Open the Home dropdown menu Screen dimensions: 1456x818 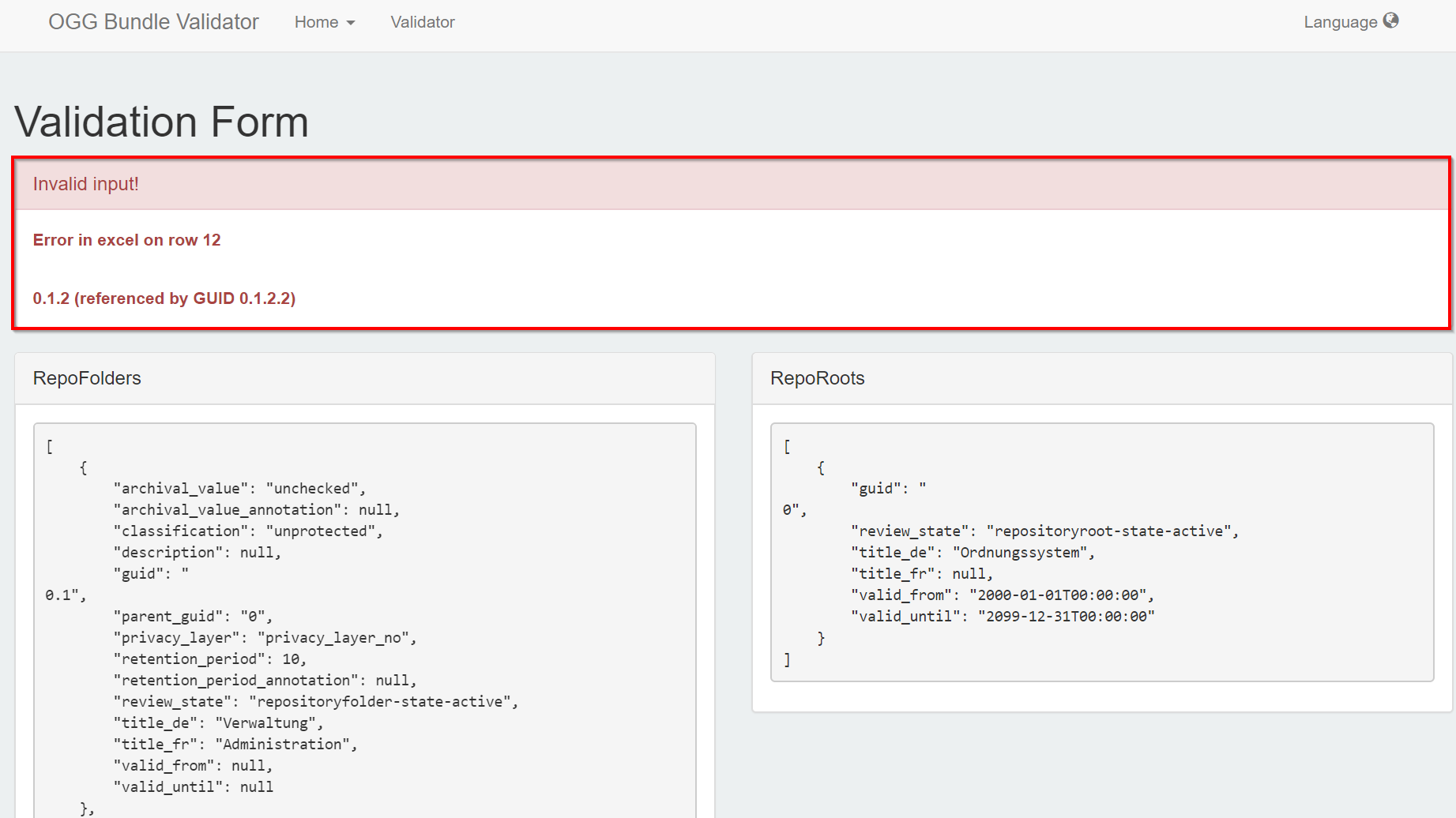tap(325, 22)
